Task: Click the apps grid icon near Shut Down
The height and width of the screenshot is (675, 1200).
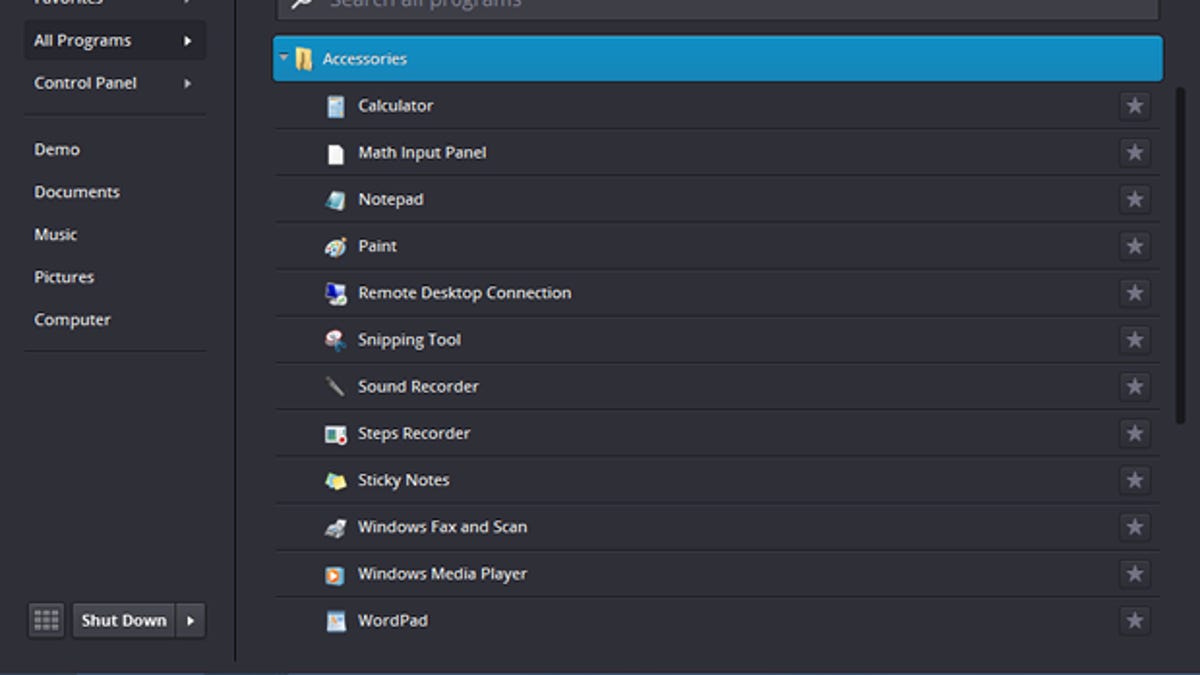Action: [x=44, y=620]
